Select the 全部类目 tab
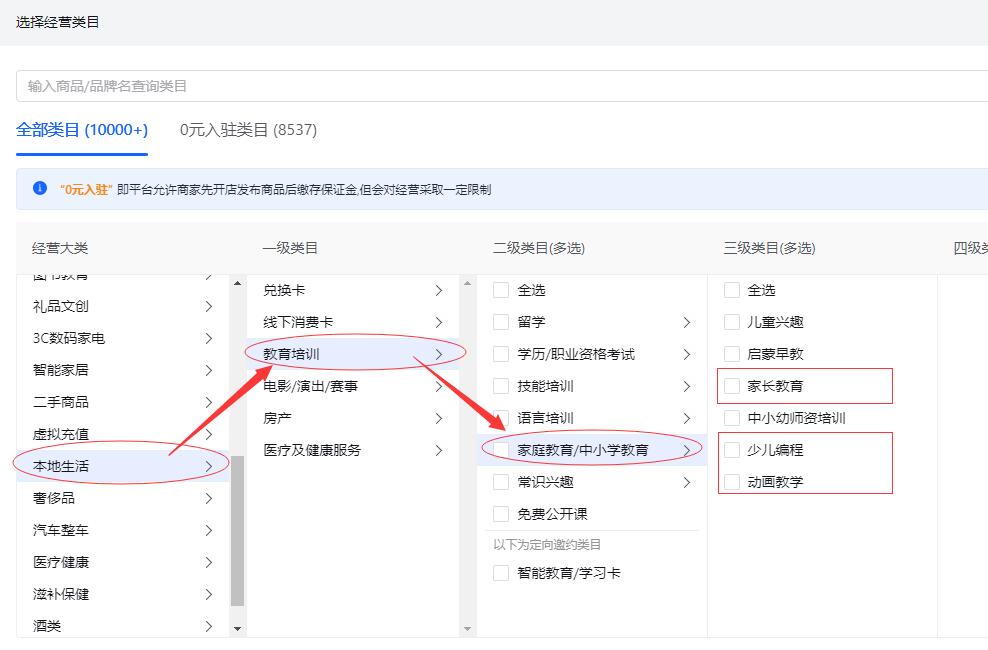 point(82,130)
